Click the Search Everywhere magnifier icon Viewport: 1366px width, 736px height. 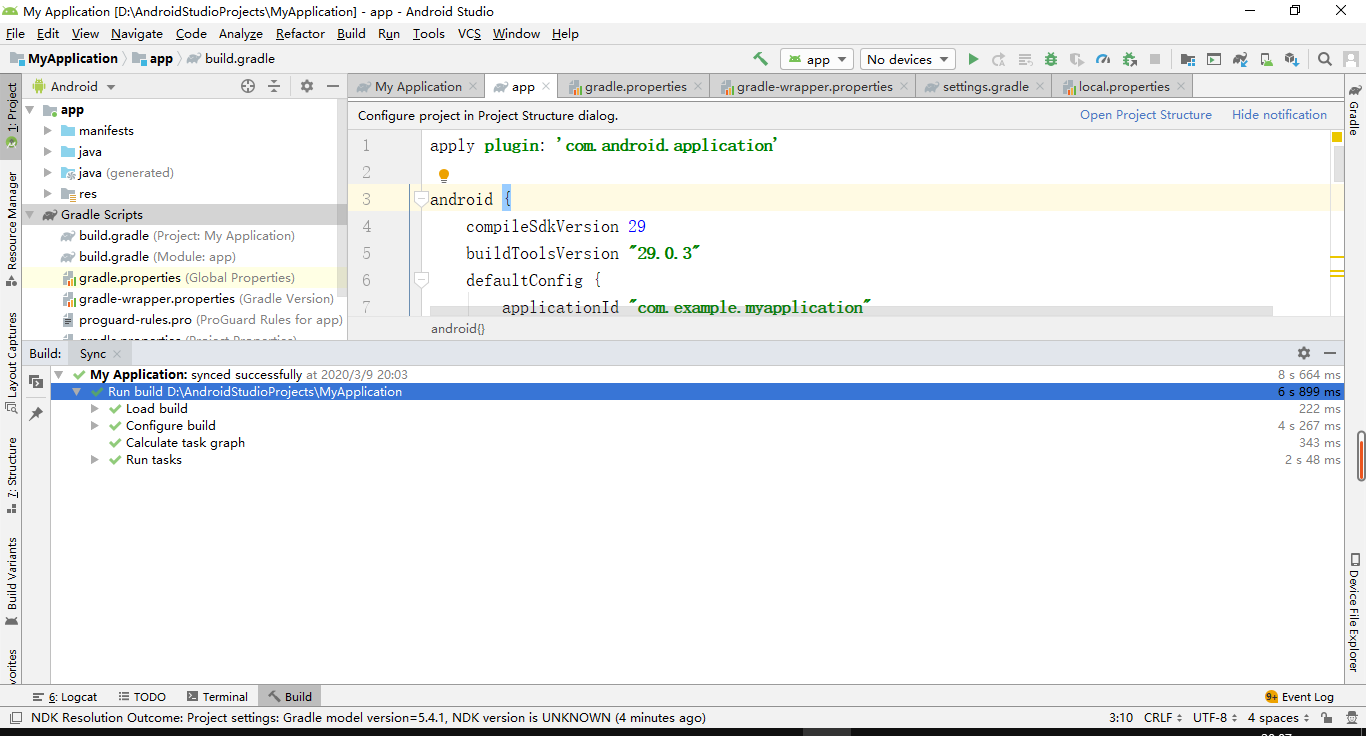point(1324,59)
